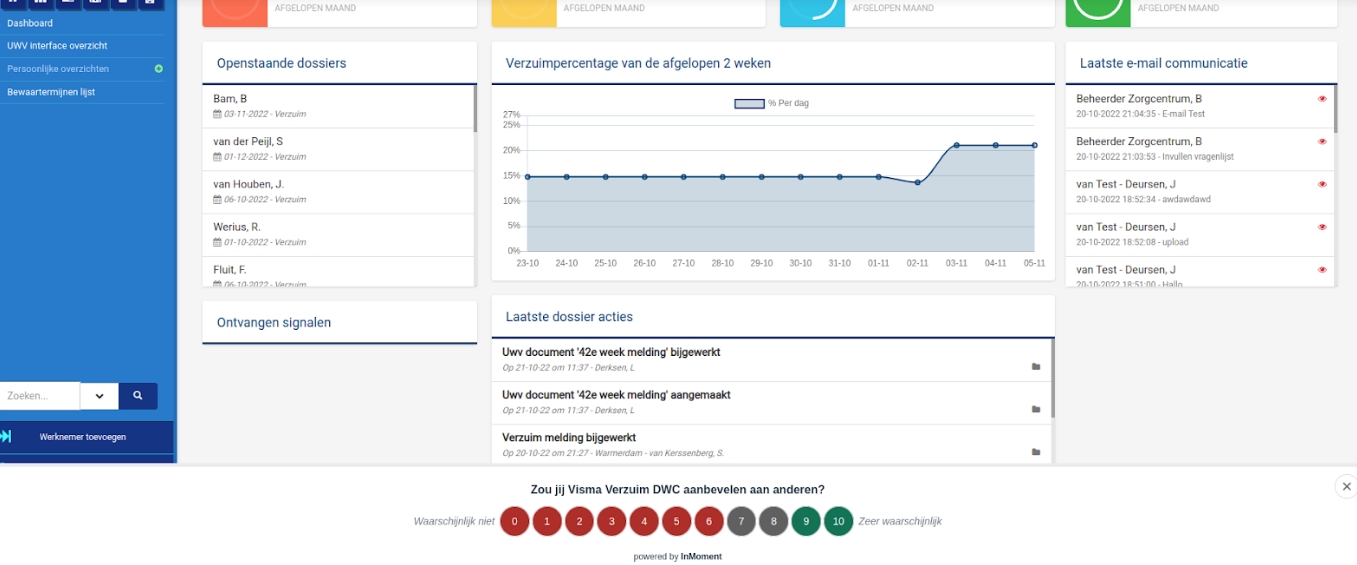
Task: Click the Ontvangen signalen panel header
Action: (340, 323)
